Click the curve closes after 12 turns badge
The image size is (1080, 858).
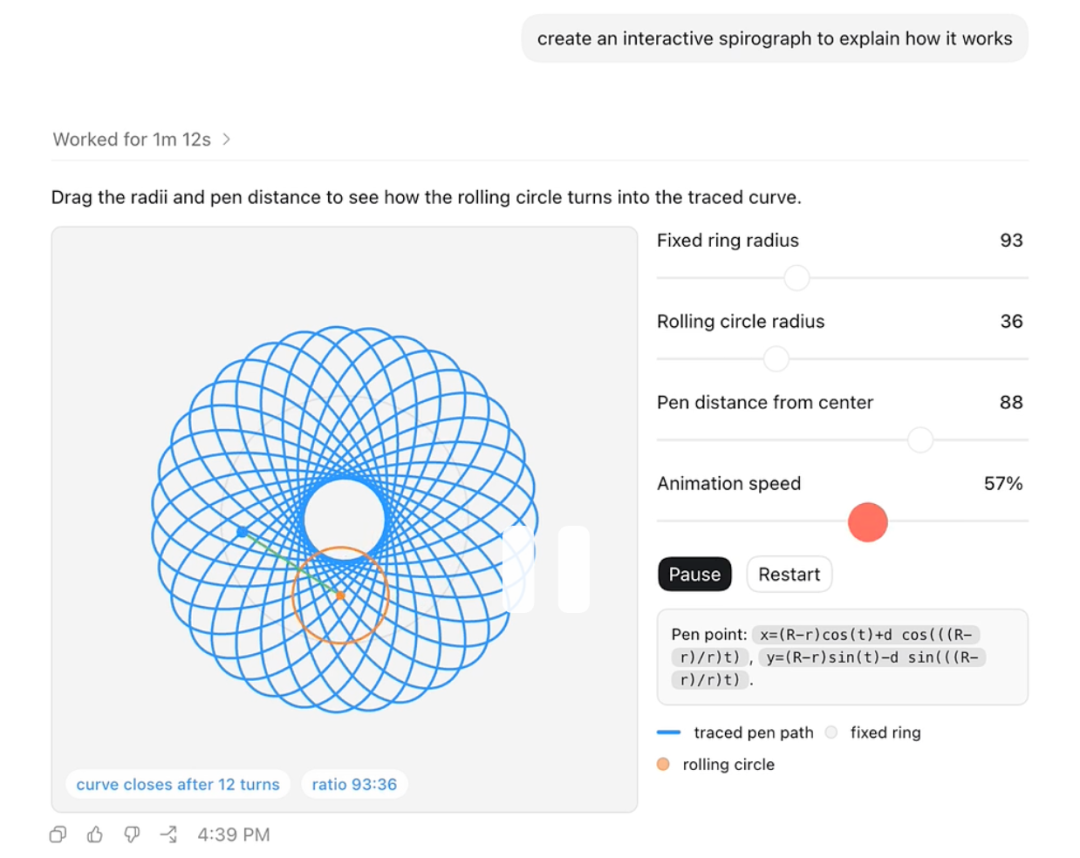tap(178, 784)
